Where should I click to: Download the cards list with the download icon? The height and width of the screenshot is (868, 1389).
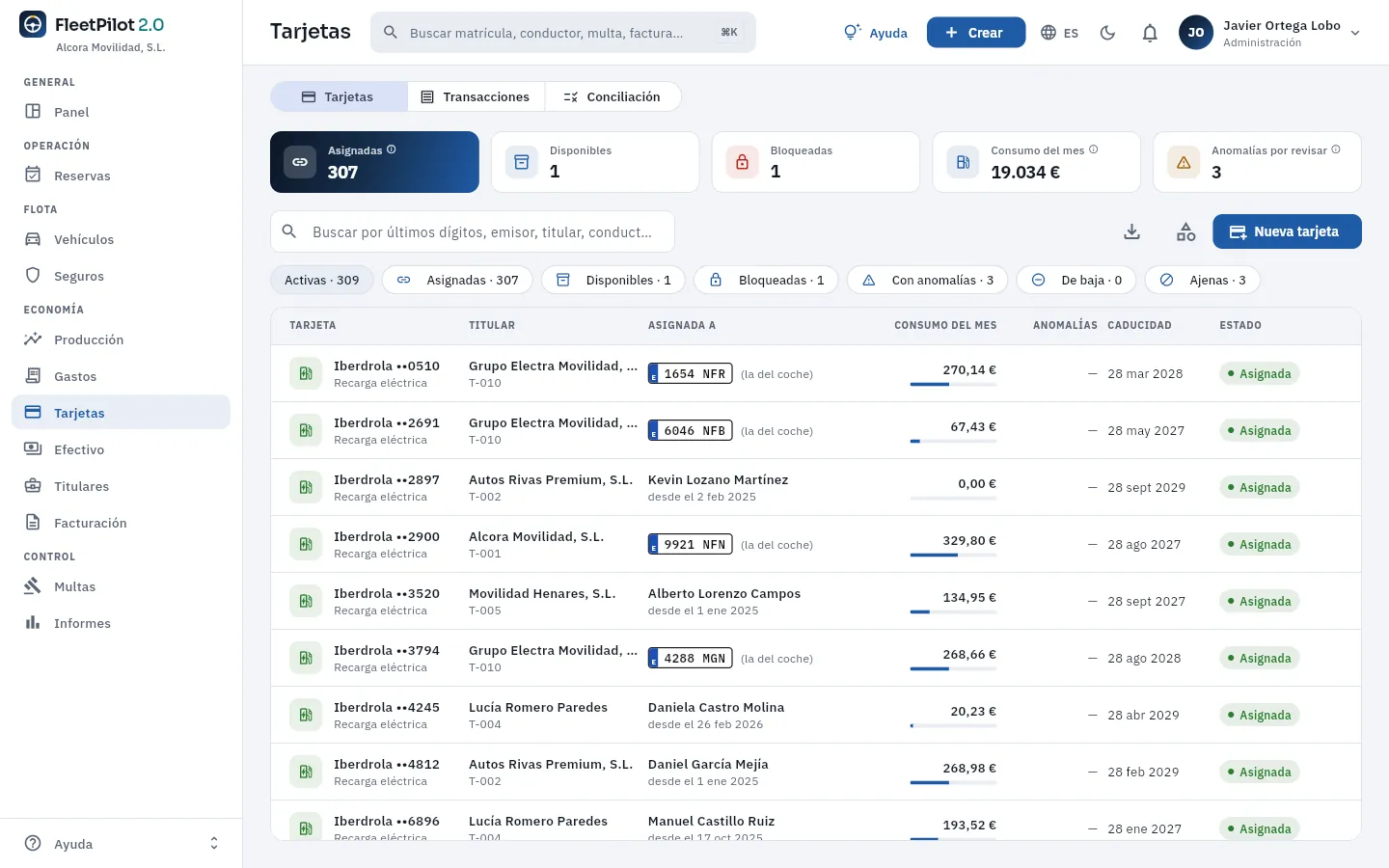[1132, 231]
